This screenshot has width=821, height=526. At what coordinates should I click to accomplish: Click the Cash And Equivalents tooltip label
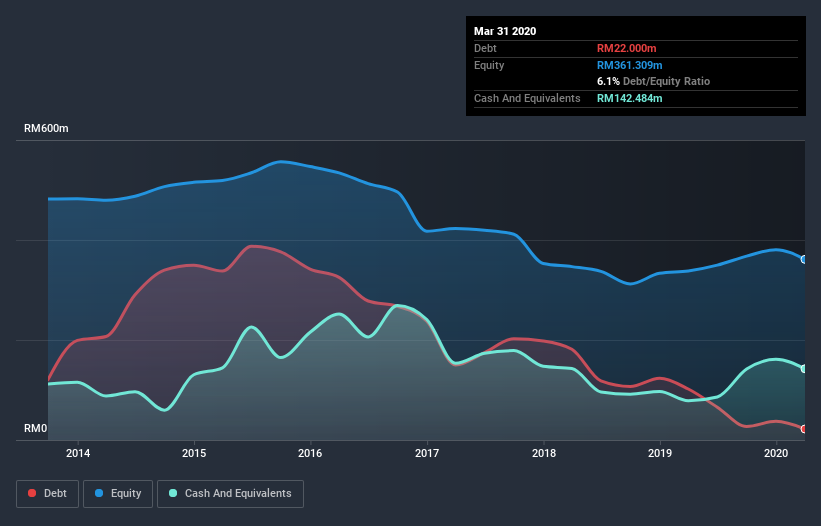(x=527, y=98)
